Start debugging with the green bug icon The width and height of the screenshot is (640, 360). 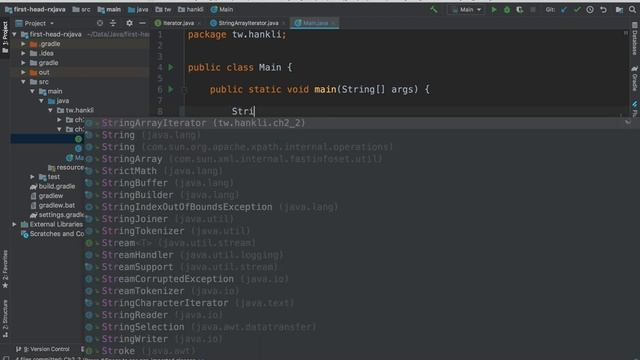507,9
